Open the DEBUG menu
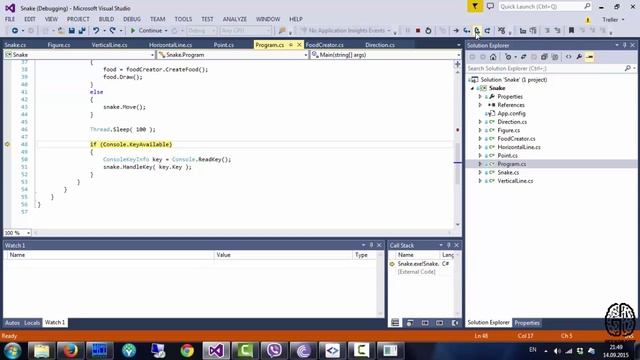 click(132, 19)
